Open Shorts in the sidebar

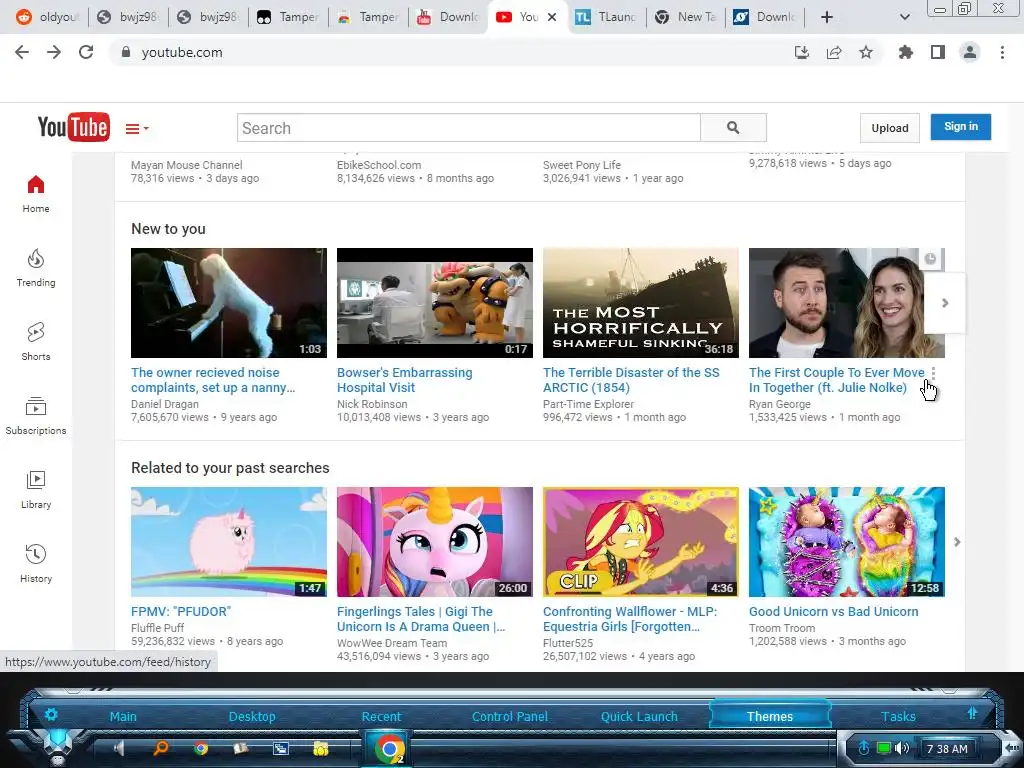pos(36,342)
